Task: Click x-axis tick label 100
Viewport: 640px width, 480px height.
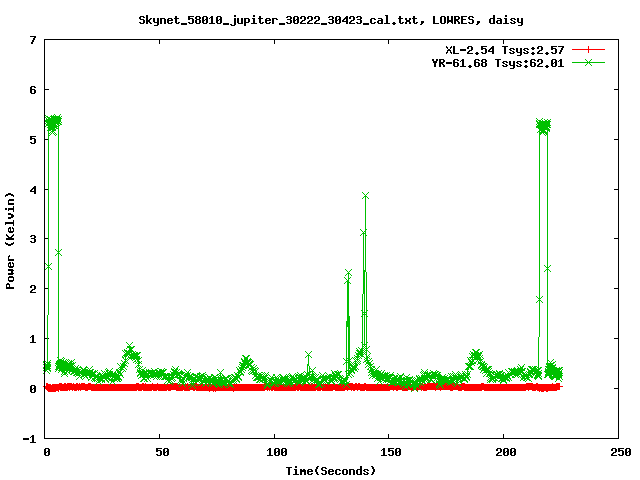Action: coord(277,452)
